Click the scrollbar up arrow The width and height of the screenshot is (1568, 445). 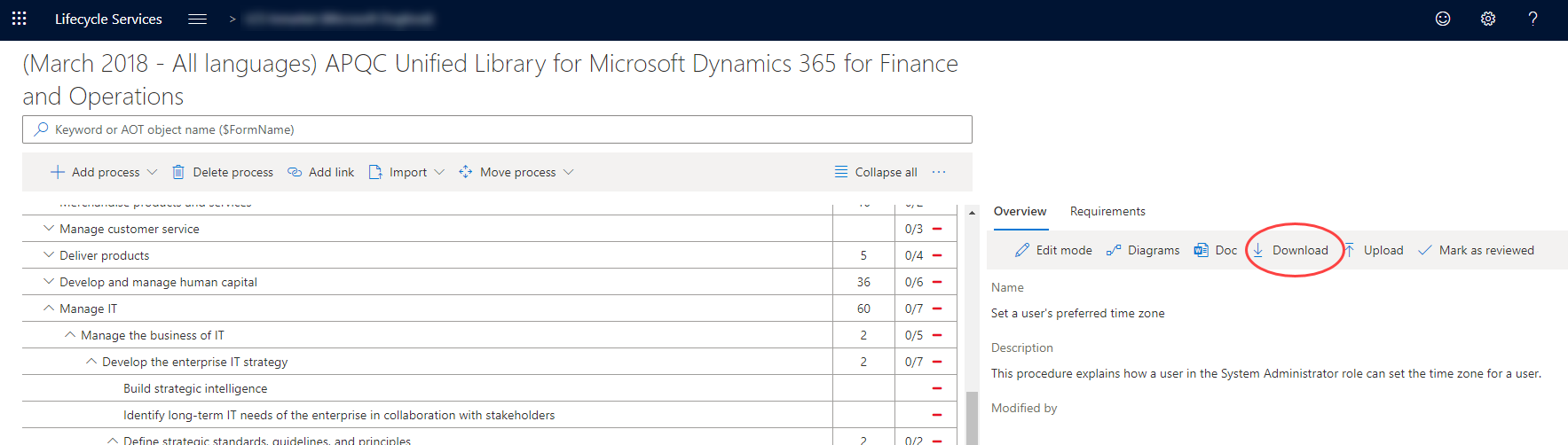972,213
